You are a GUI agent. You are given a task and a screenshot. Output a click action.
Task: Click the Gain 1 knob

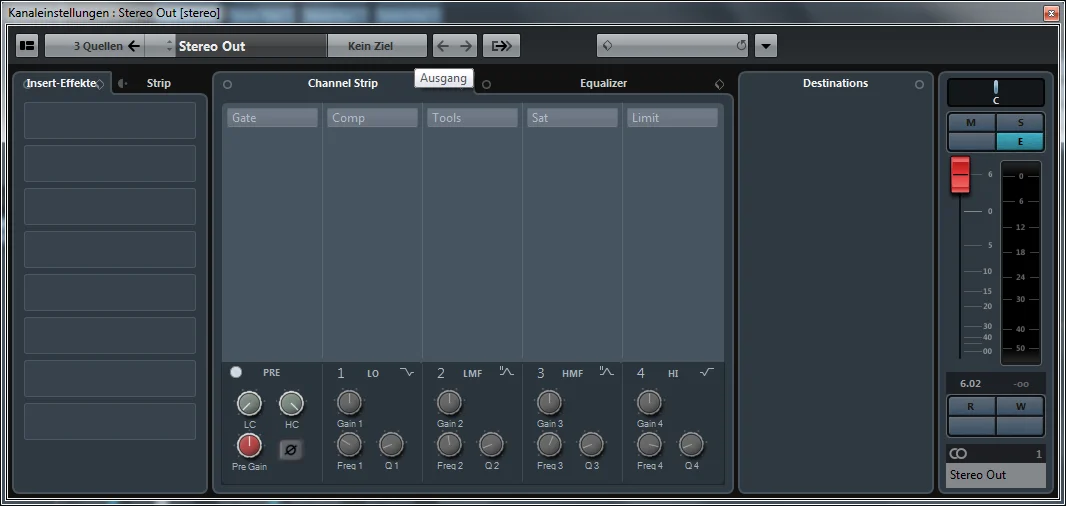tap(349, 403)
